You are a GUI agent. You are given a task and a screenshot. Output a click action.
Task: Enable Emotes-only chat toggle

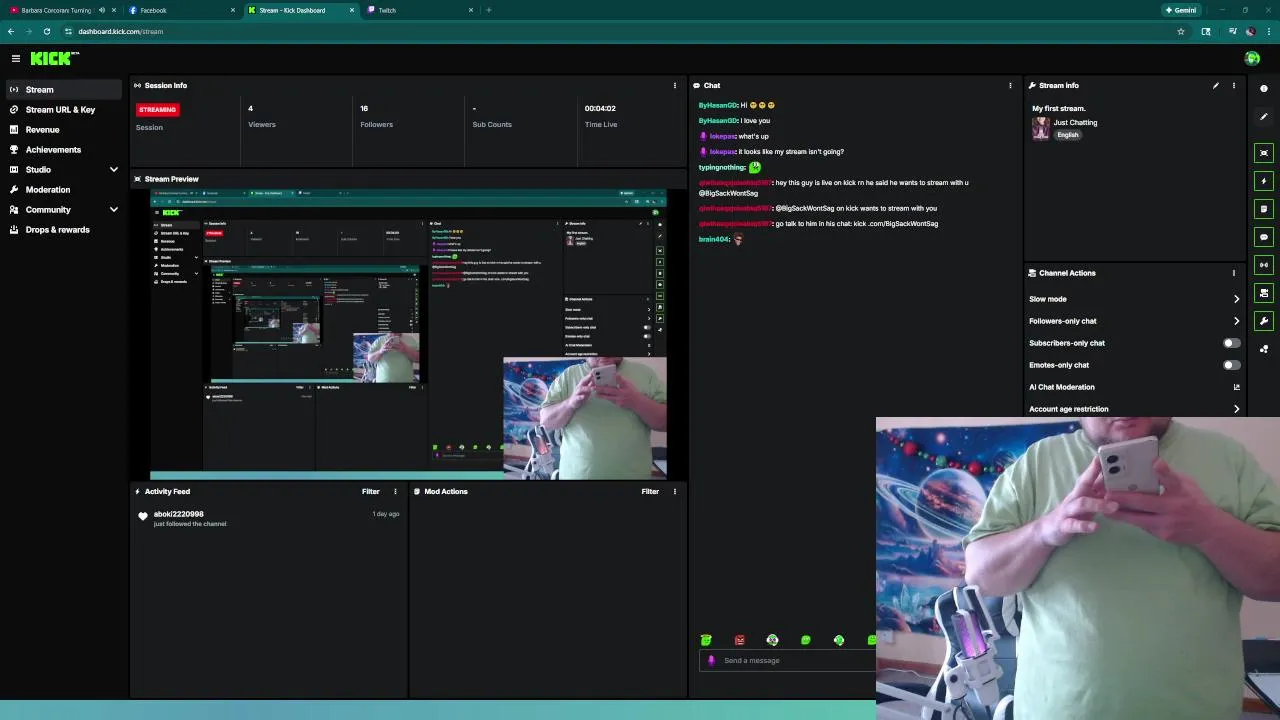[1232, 365]
